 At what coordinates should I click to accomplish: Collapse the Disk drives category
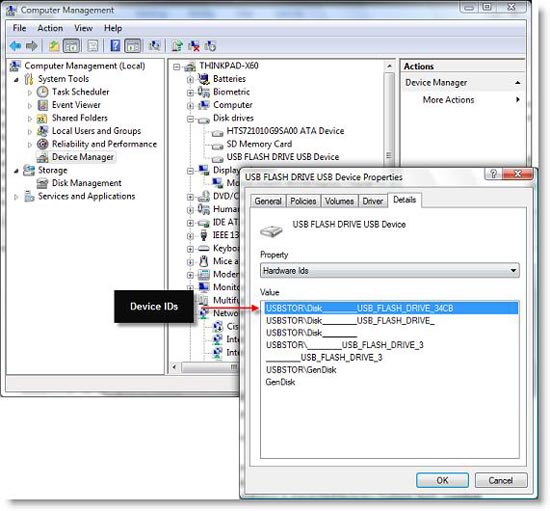[x=190, y=119]
